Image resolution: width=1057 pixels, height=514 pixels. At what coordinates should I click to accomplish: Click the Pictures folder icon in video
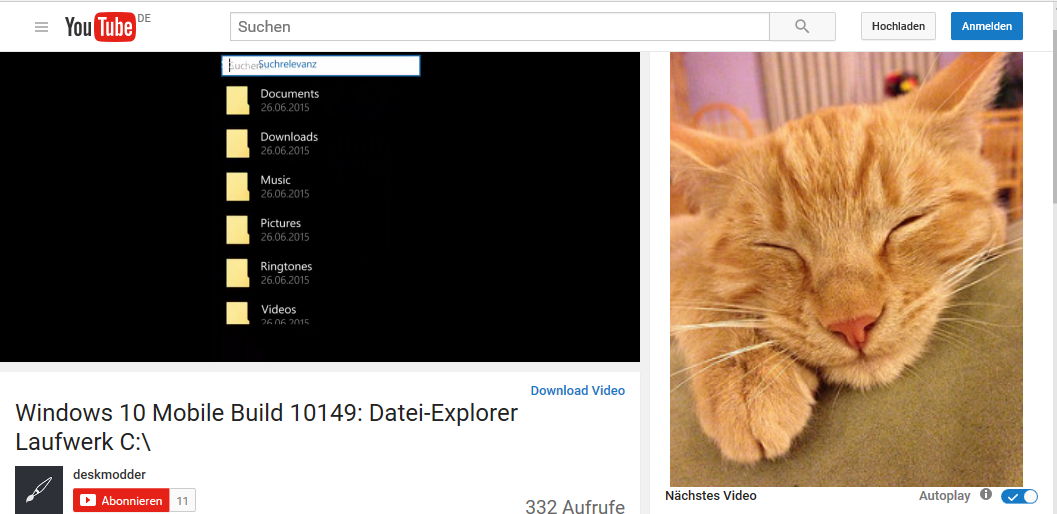pyautogui.click(x=237, y=230)
